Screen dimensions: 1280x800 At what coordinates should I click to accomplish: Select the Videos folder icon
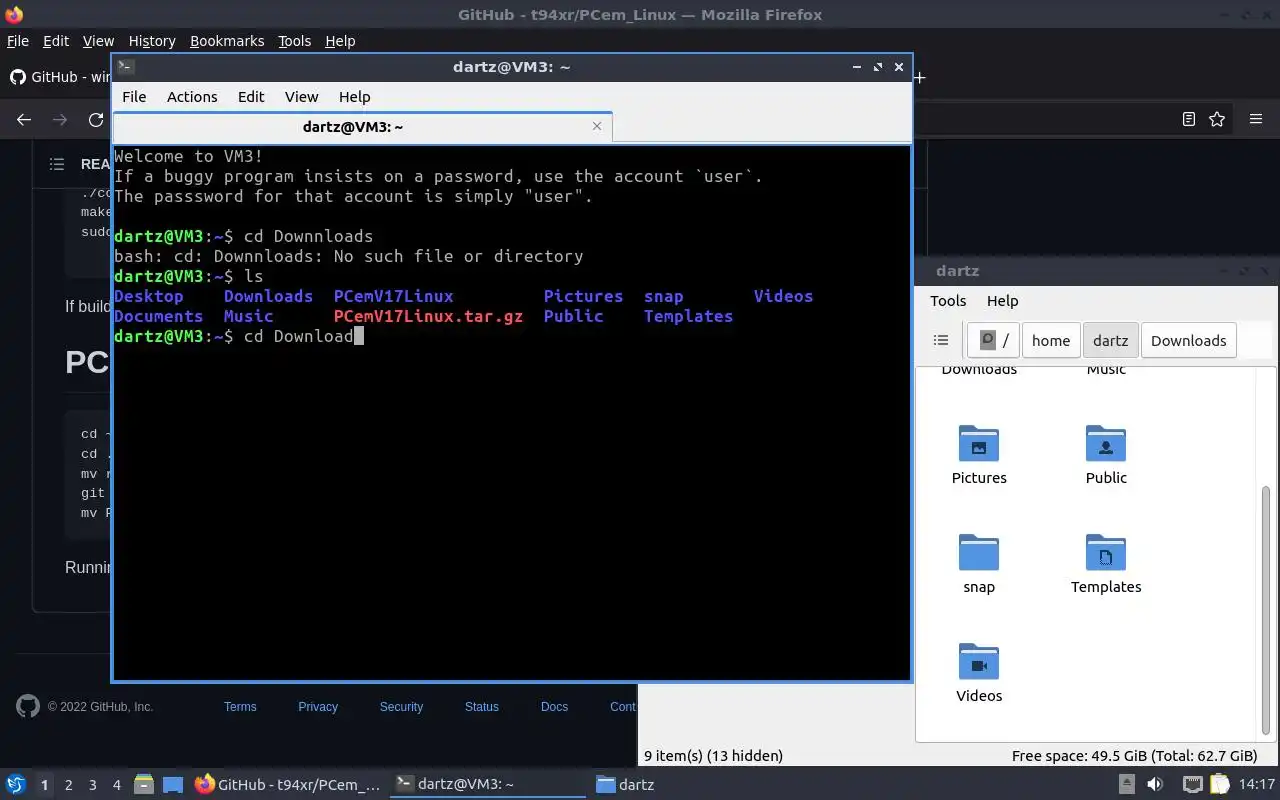point(979,661)
